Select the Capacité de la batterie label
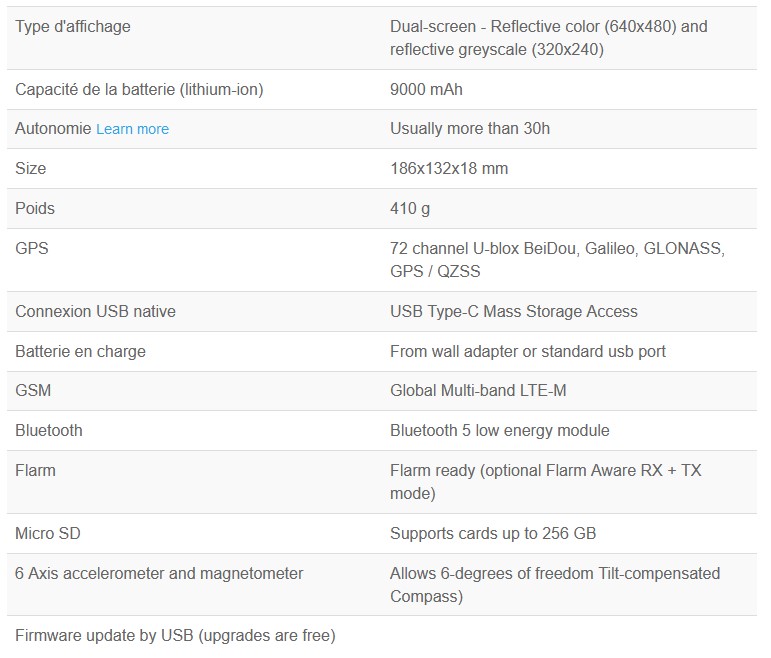The width and height of the screenshot is (771, 658). [x=139, y=90]
